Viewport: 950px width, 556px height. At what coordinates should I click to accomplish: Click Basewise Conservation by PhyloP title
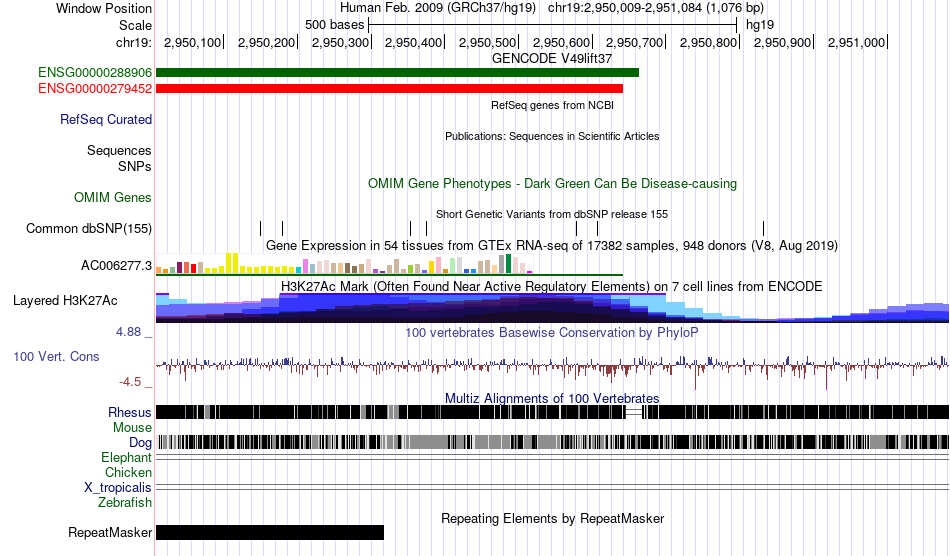point(552,333)
